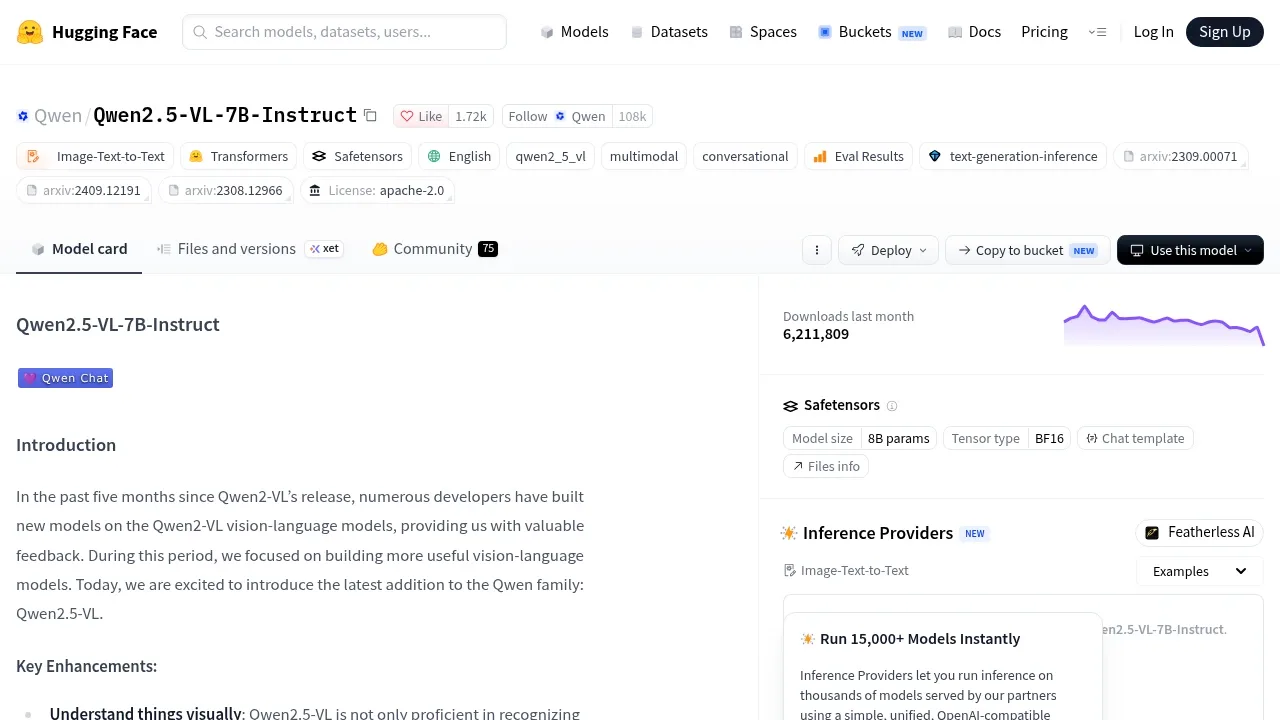The image size is (1280, 720).
Task: Open the more navigation menu icon
Action: tap(1097, 32)
